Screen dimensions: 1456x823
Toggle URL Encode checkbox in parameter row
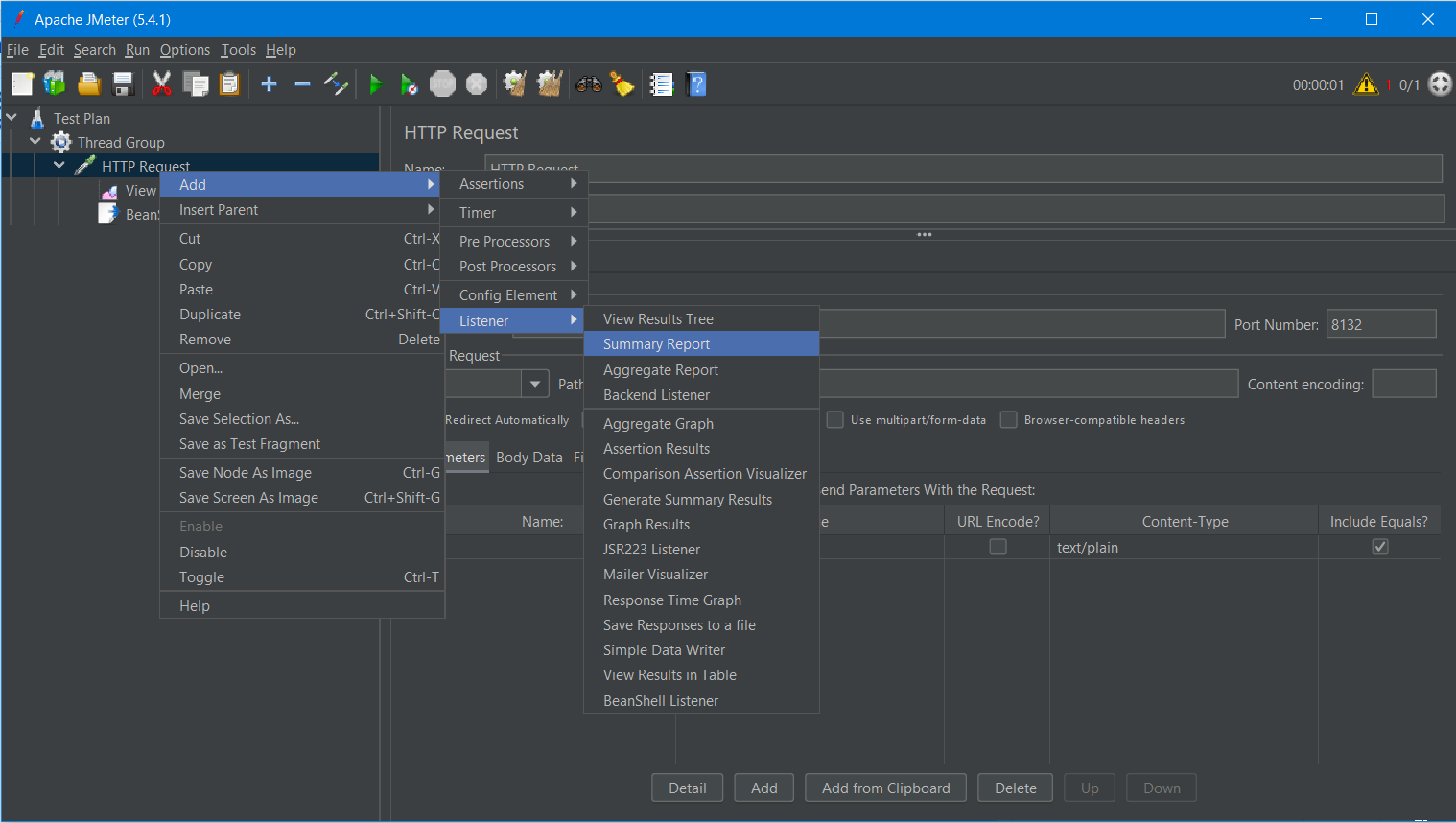tap(998, 547)
